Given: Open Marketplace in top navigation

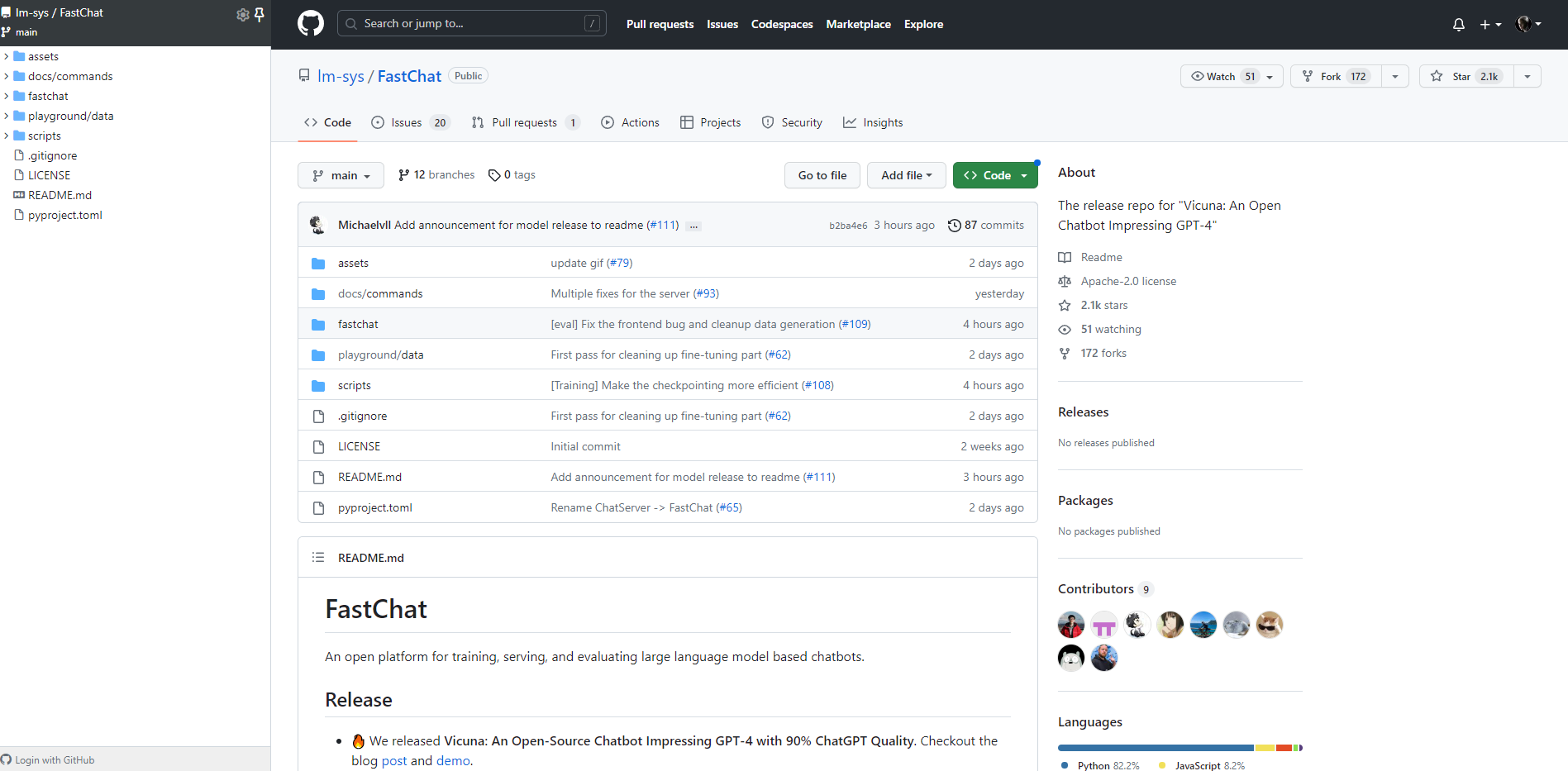Looking at the screenshot, I should 858,24.
